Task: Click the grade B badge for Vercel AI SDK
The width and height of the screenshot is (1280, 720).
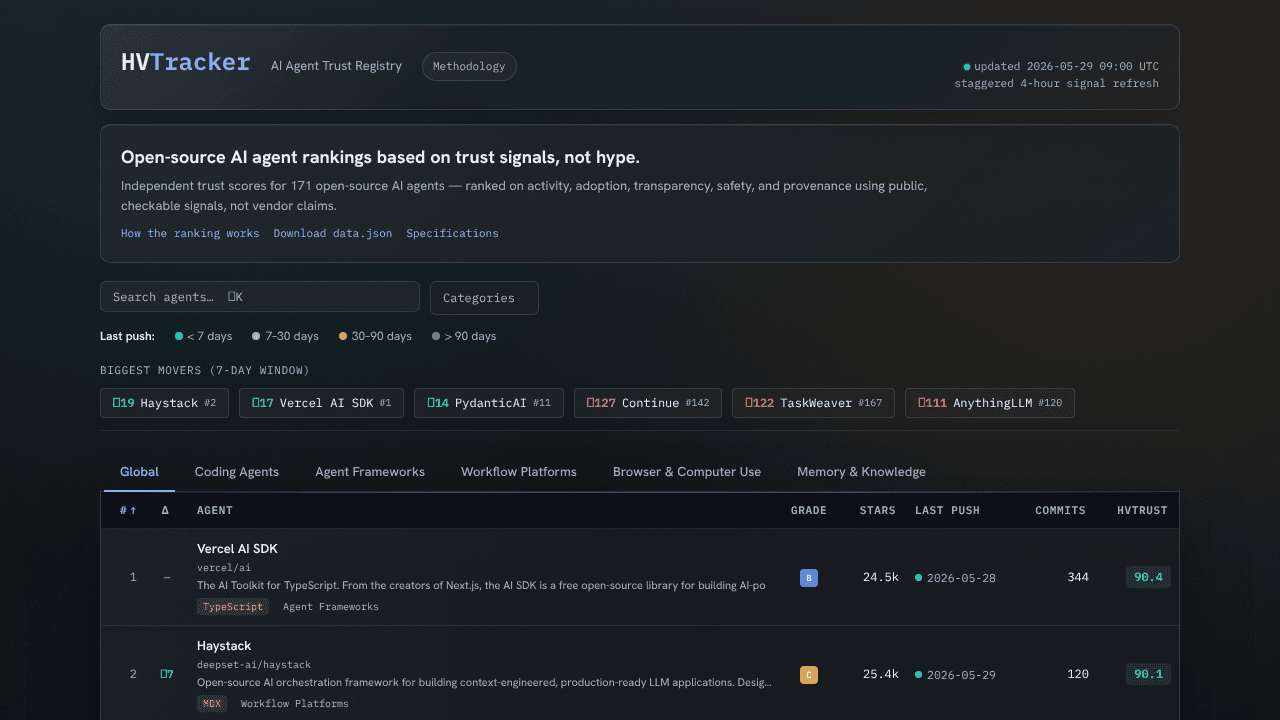Action: 809,577
